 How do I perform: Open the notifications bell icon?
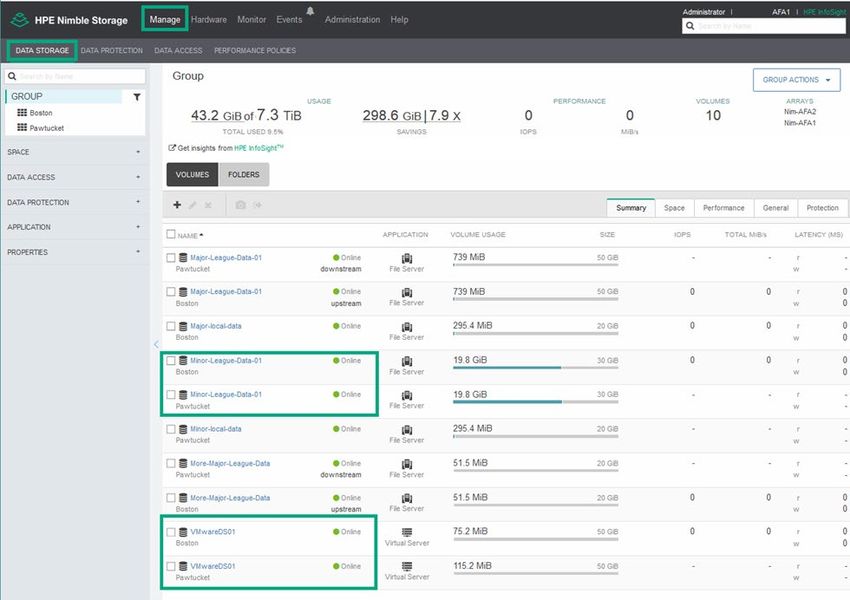click(x=310, y=11)
